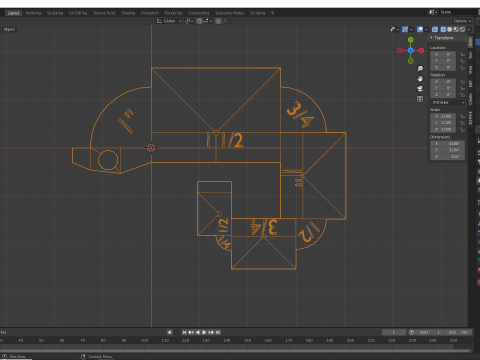Screen dimensions: 480x360
Task: Lock the Location Z value
Action: pos(462,68)
